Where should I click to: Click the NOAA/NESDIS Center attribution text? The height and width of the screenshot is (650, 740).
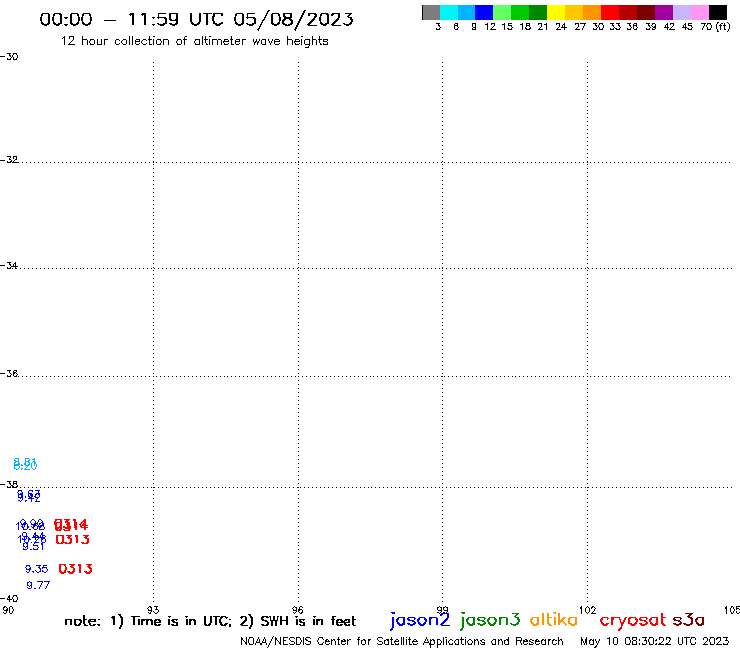(x=402, y=641)
